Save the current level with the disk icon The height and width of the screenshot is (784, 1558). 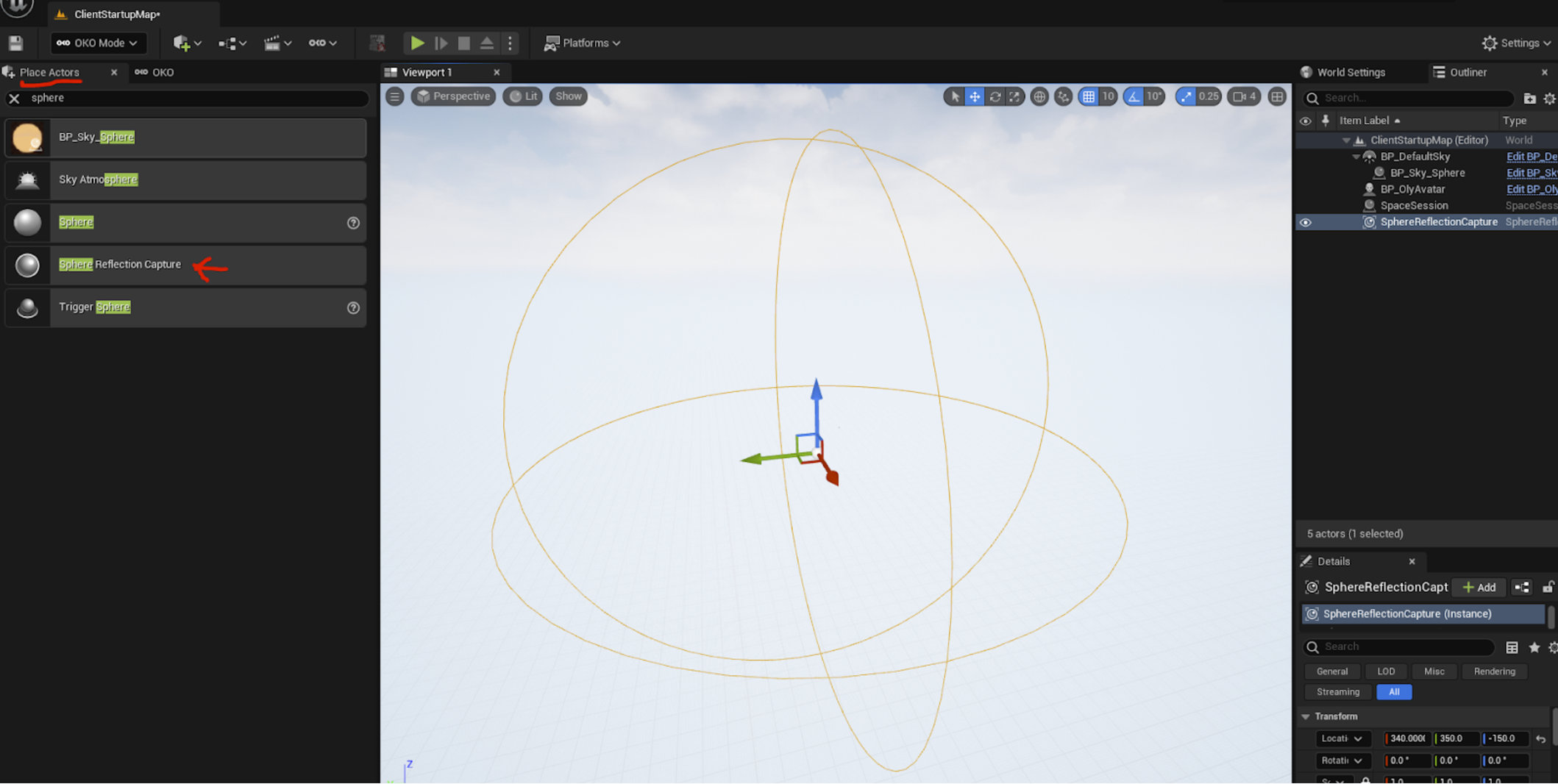(15, 43)
